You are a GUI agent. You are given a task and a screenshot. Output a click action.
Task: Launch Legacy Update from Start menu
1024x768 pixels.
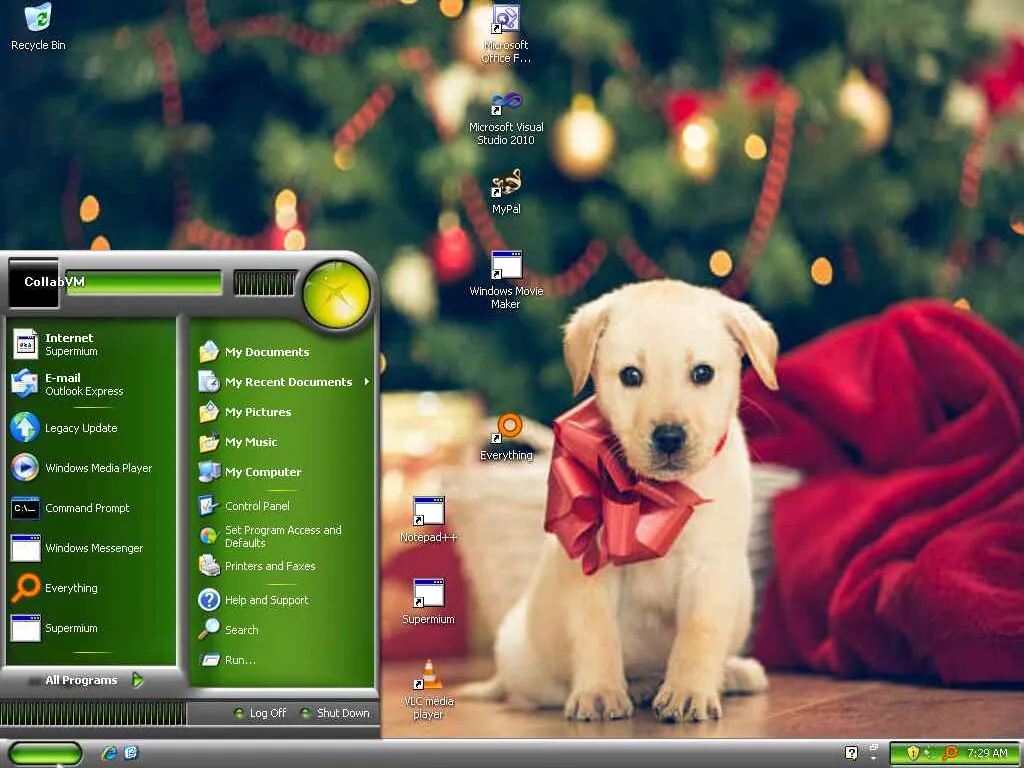point(90,428)
